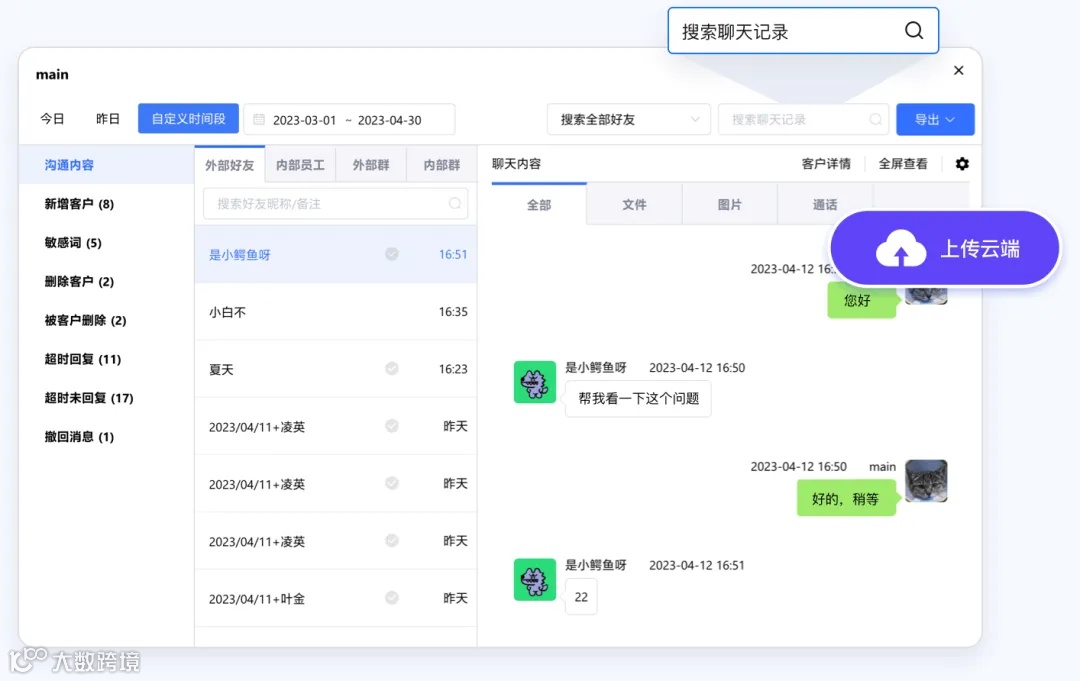Open 是小鳄鱼呀's avatar in the chat

[x=534, y=382]
